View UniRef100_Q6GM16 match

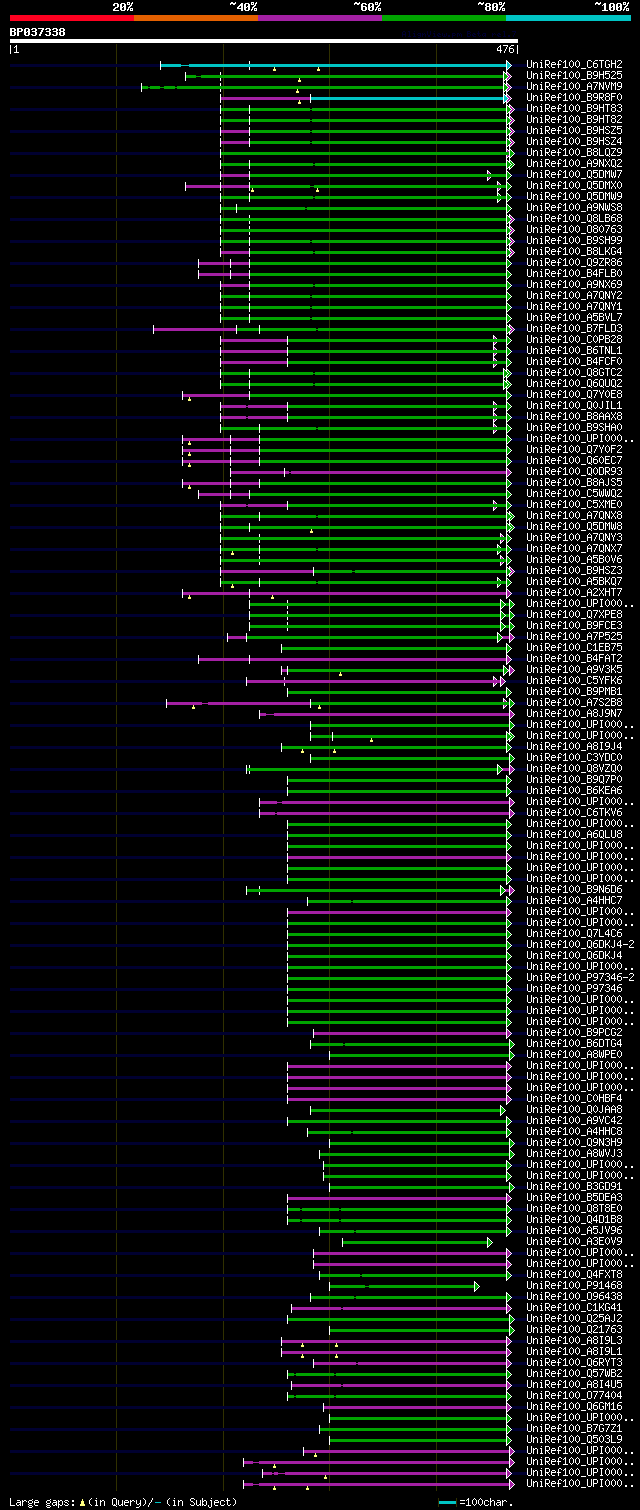coord(574,1406)
